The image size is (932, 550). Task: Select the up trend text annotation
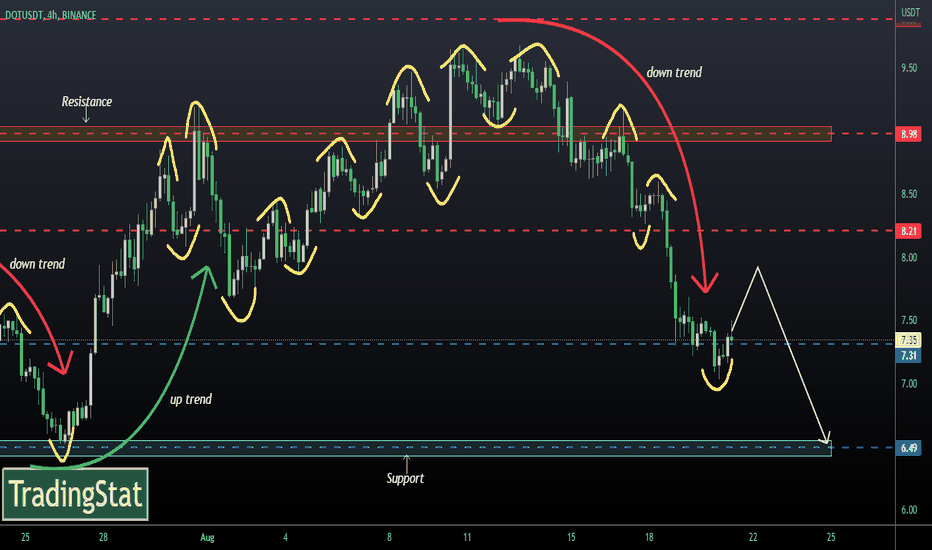(191, 399)
